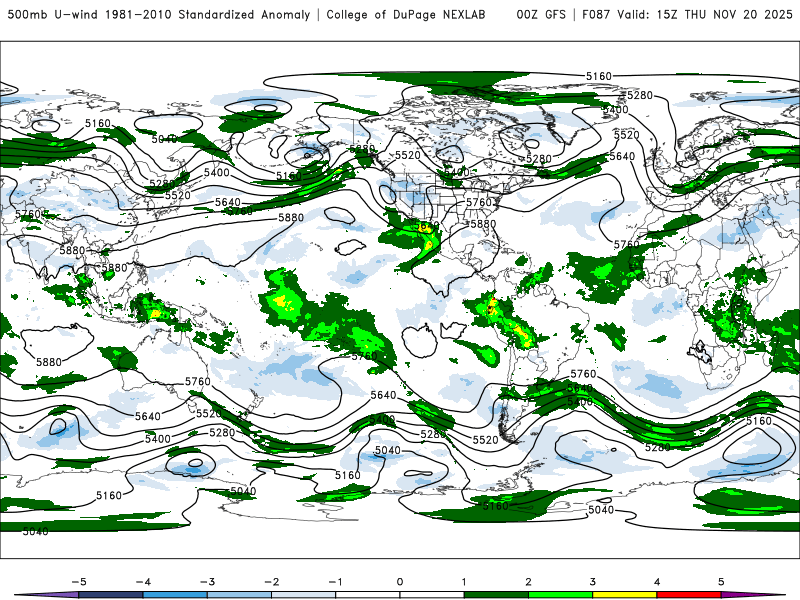Click the '0' colorbar label
Image resolution: width=800 pixels, height=600 pixels.
pyautogui.click(x=400, y=582)
